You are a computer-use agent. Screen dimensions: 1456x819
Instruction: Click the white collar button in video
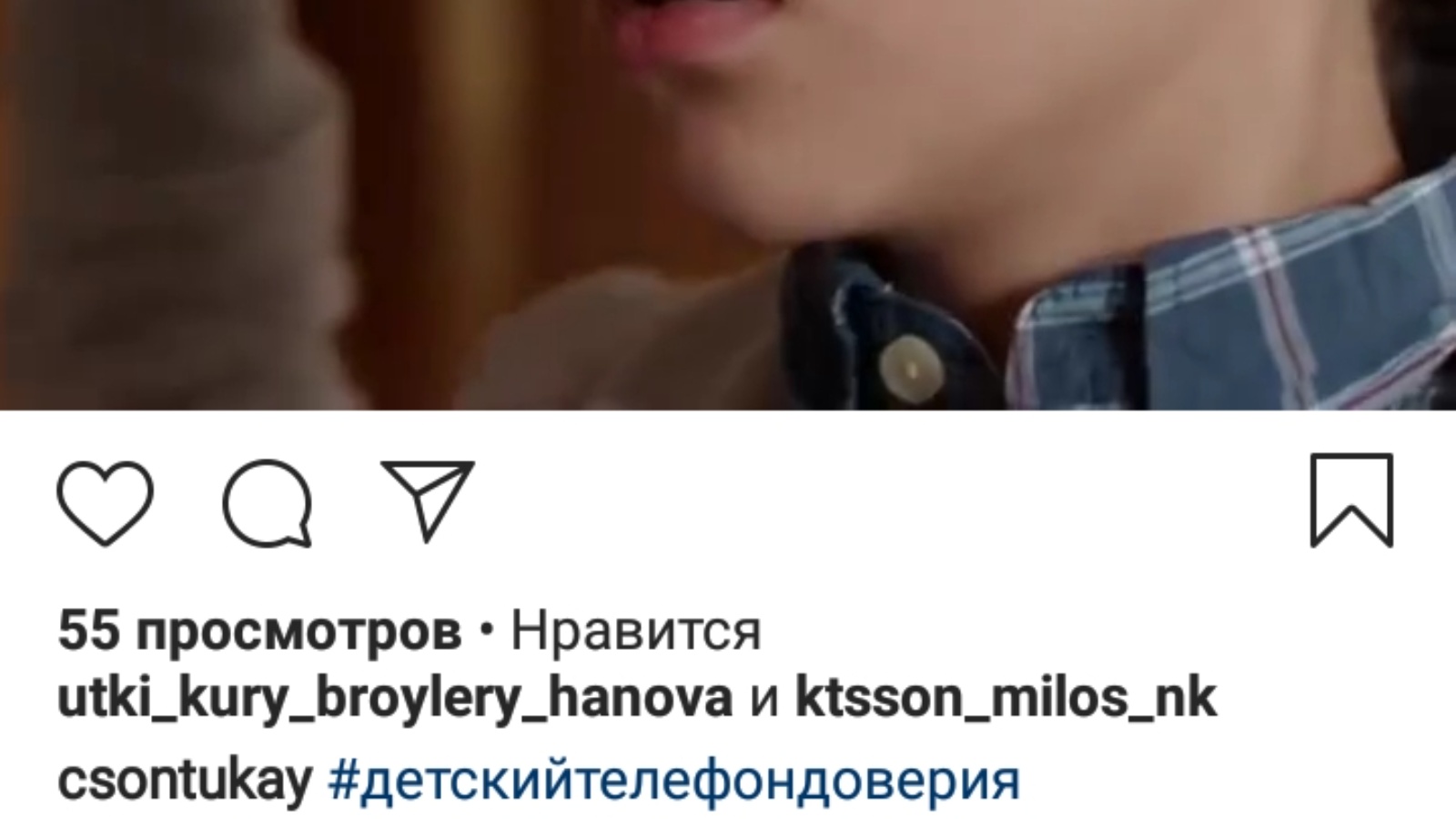[910, 363]
